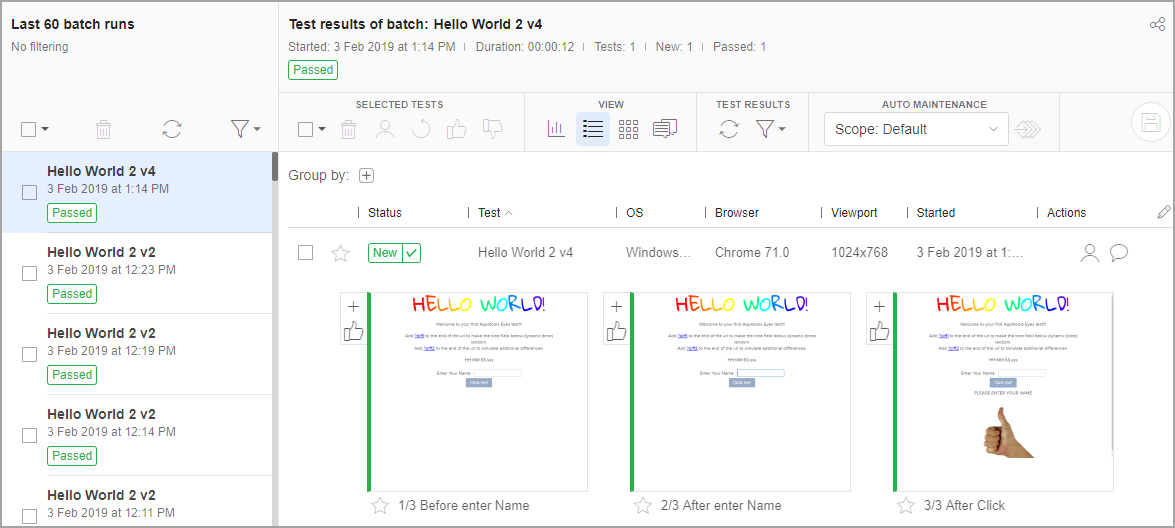The width and height of the screenshot is (1175, 528).
Task: Tick checkbox for Hello World 2 v4 test row
Action: (306, 253)
